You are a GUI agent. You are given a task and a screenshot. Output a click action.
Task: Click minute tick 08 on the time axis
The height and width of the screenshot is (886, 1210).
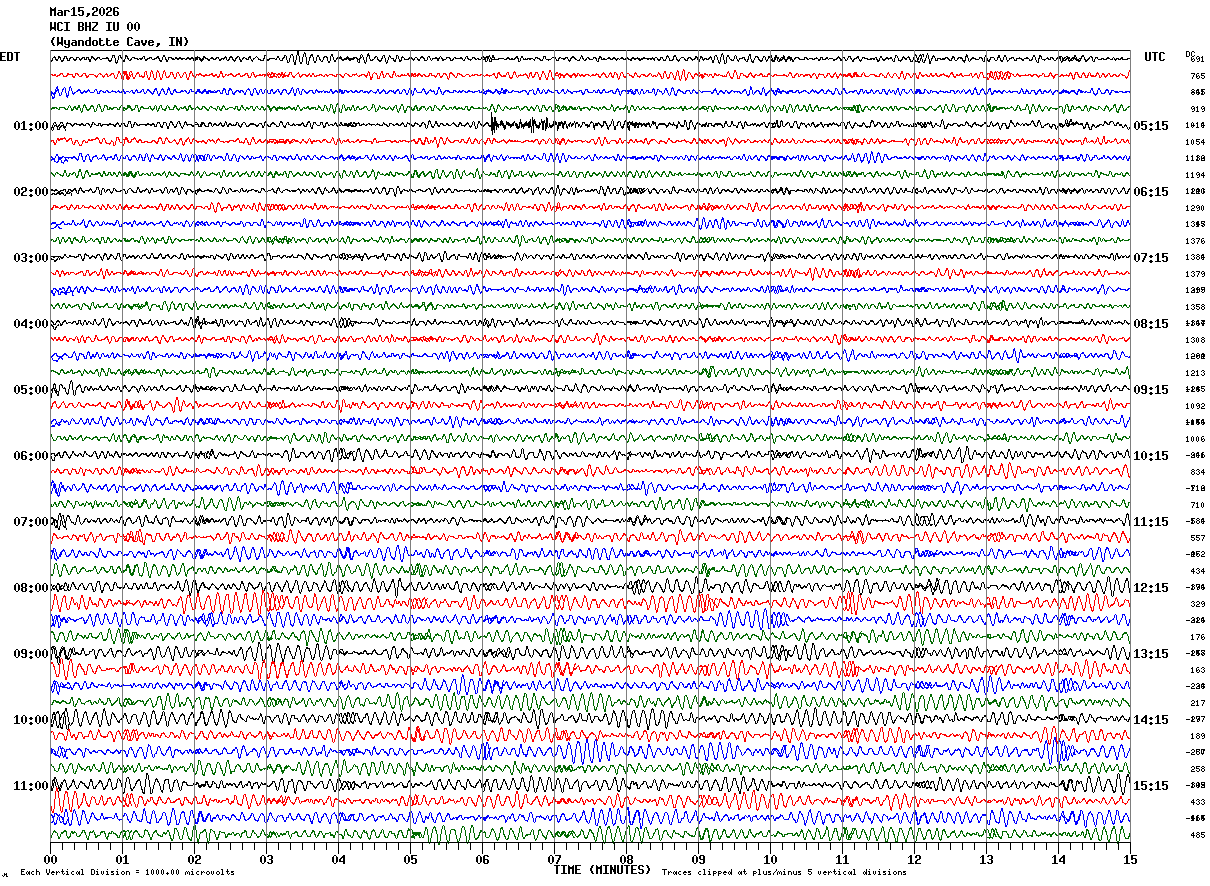pyautogui.click(x=626, y=859)
